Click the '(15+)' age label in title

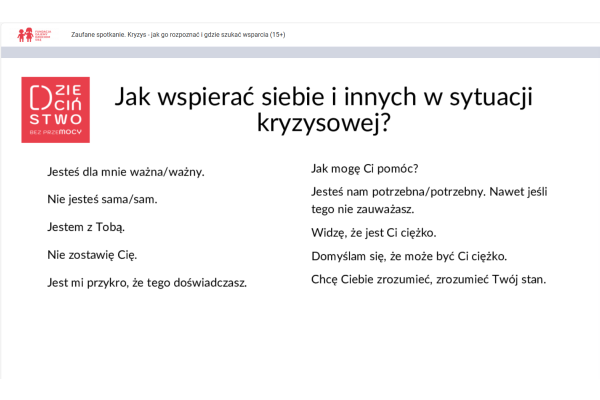tap(274, 35)
